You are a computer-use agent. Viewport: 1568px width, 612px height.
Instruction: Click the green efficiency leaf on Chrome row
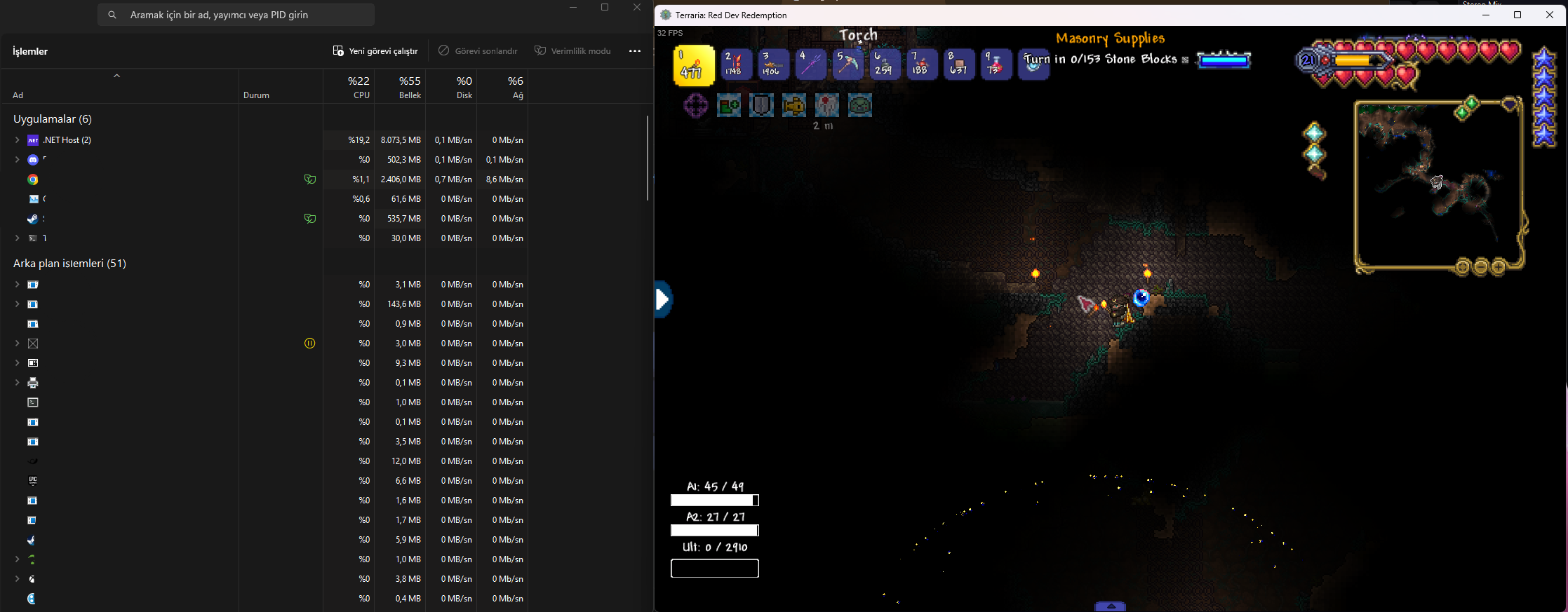coord(310,179)
